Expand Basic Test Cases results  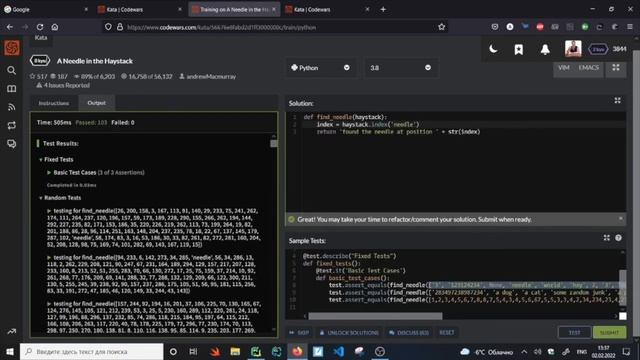96,173
